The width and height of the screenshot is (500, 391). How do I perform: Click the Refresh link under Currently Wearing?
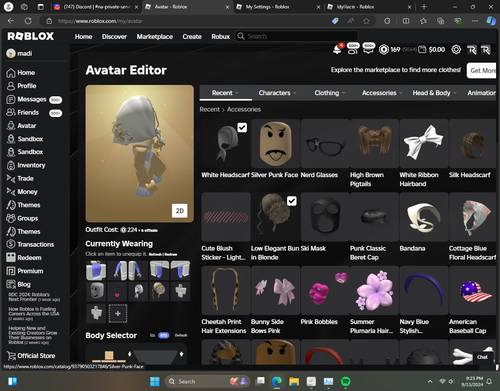[156, 254]
